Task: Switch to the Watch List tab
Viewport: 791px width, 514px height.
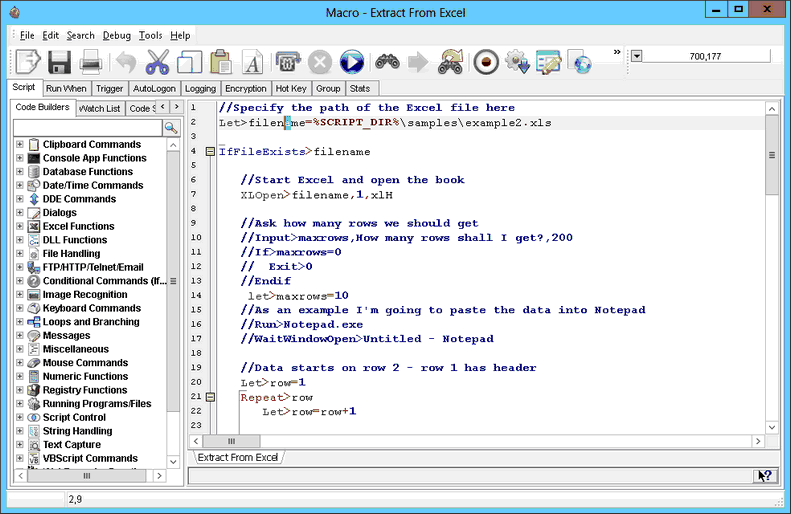Action: (100, 108)
